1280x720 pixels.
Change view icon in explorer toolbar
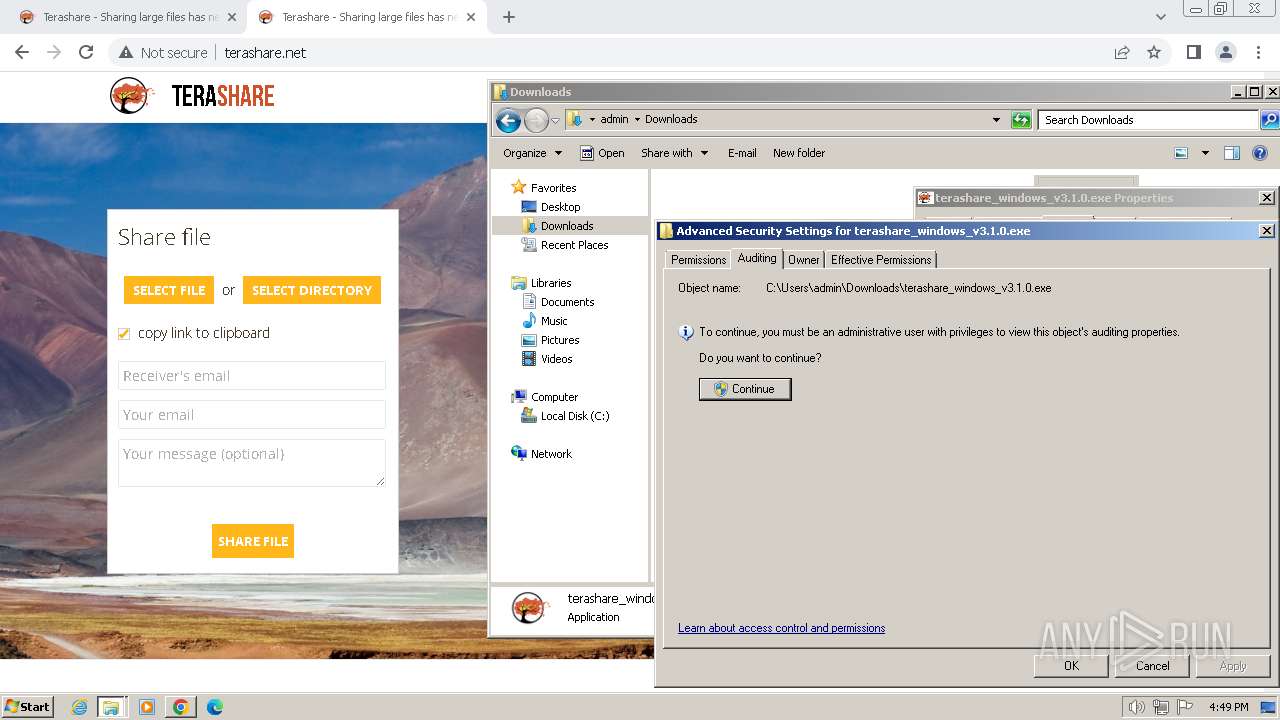tap(1181, 153)
